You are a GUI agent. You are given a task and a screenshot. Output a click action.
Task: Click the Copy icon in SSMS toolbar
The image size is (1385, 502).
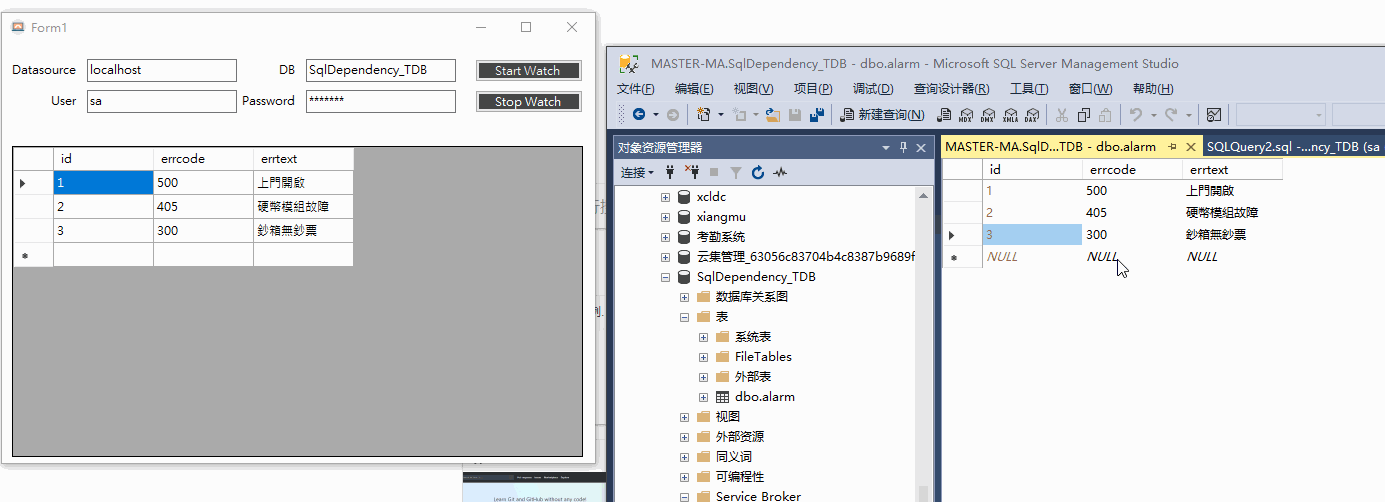1084,115
